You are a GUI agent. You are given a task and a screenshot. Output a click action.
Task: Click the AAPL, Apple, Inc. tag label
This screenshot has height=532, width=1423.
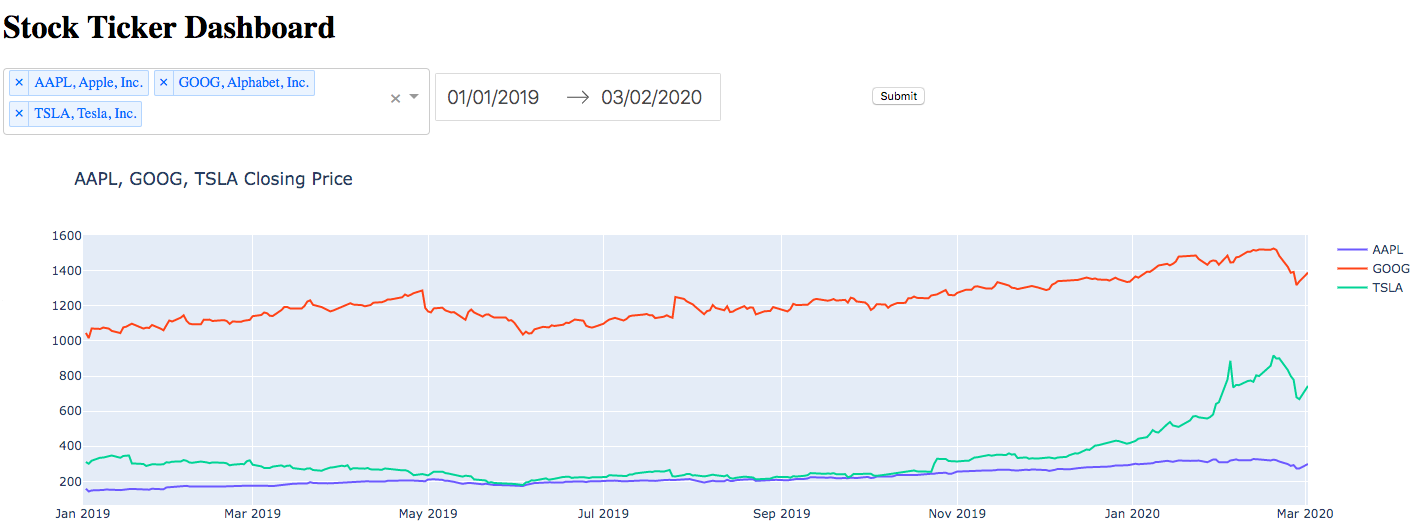click(x=89, y=83)
